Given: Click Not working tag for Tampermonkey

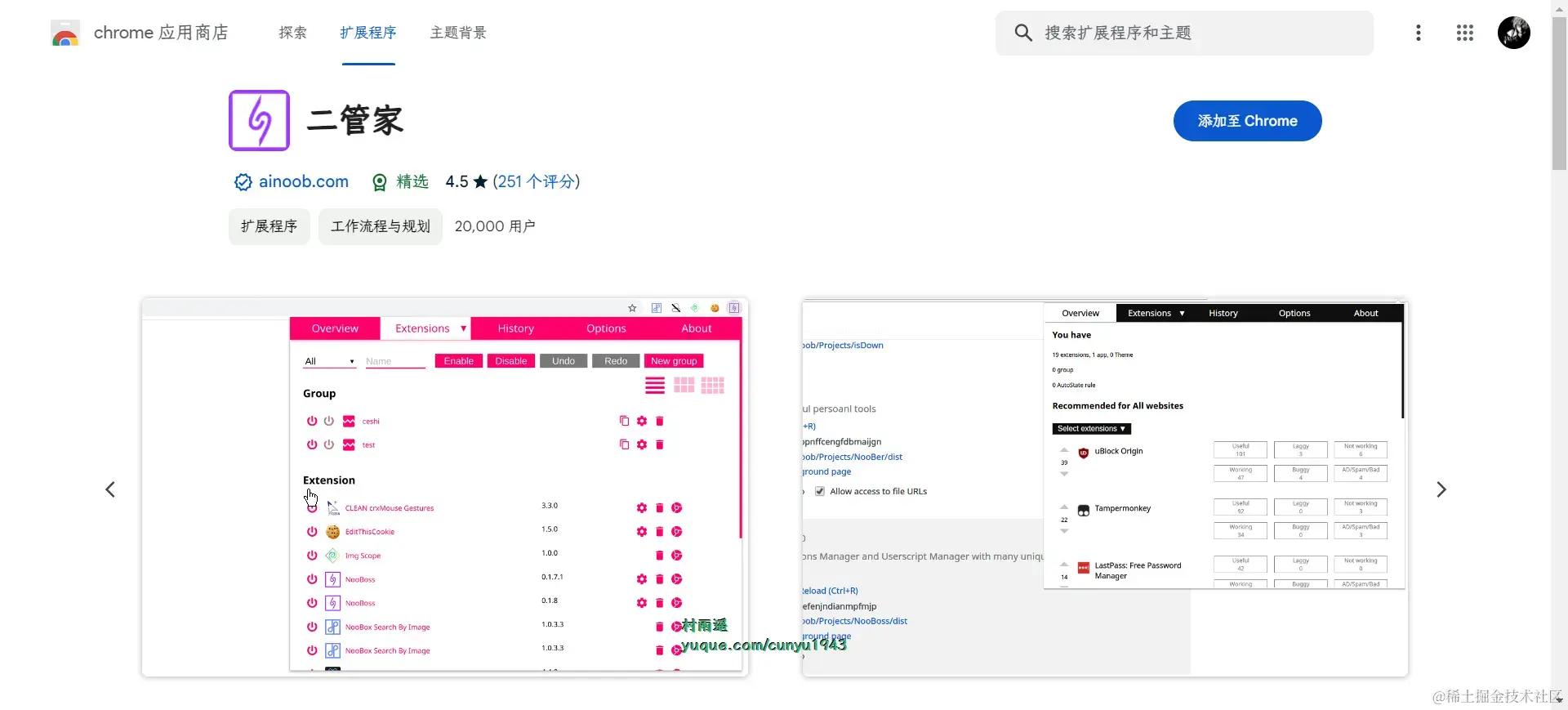Looking at the screenshot, I should tap(1361, 507).
